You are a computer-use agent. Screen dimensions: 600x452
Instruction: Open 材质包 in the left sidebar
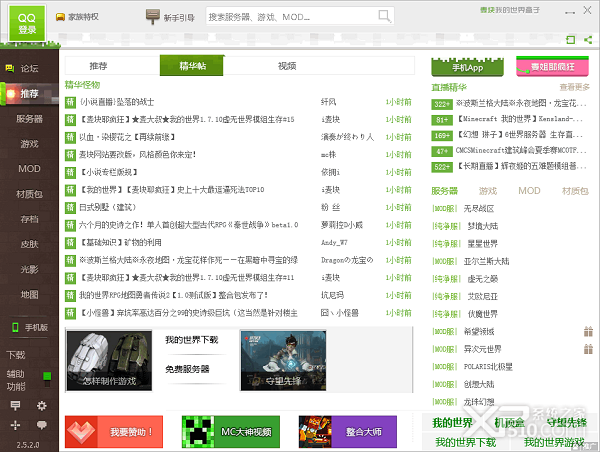[x=29, y=194]
